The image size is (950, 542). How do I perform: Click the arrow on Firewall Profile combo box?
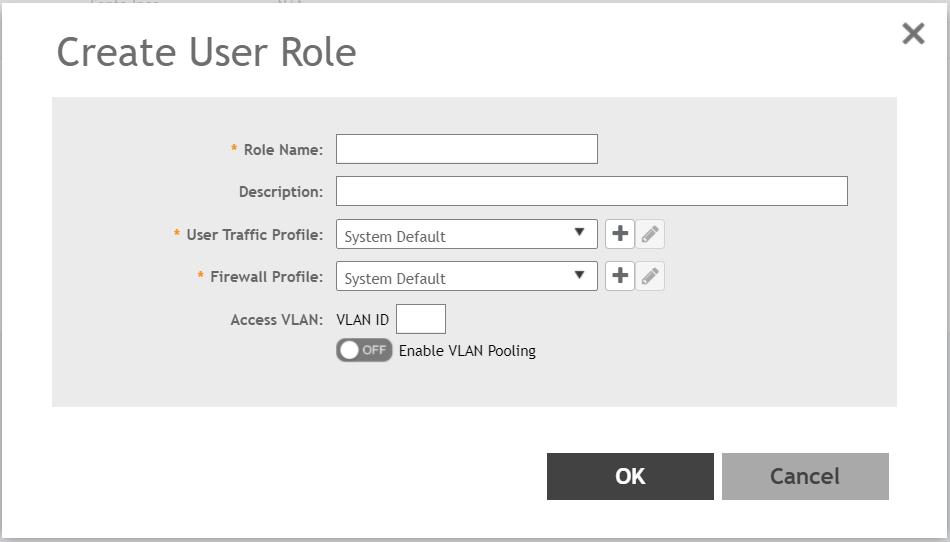[579, 275]
